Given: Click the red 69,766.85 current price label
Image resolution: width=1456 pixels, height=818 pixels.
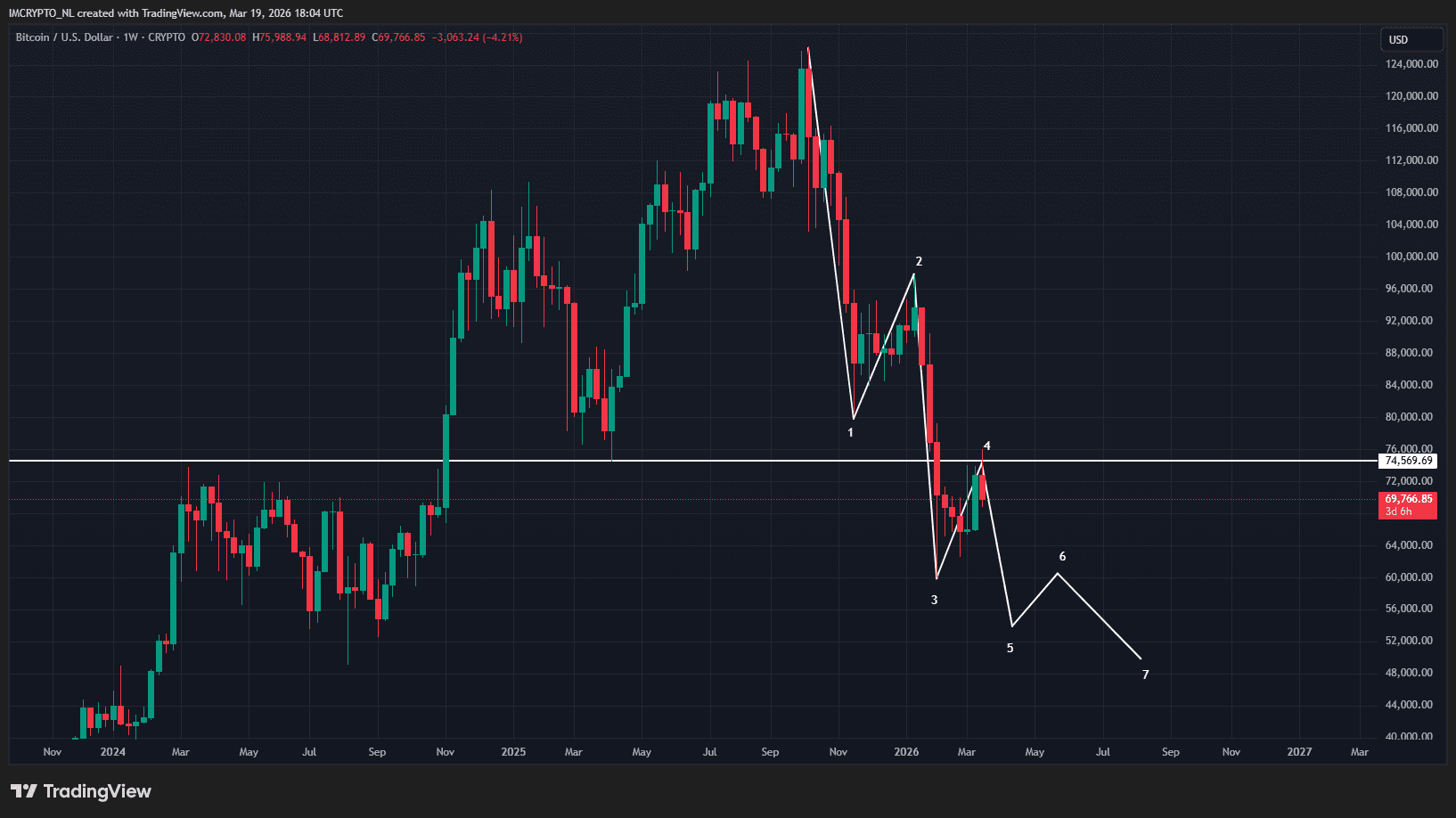Looking at the screenshot, I should (1408, 500).
